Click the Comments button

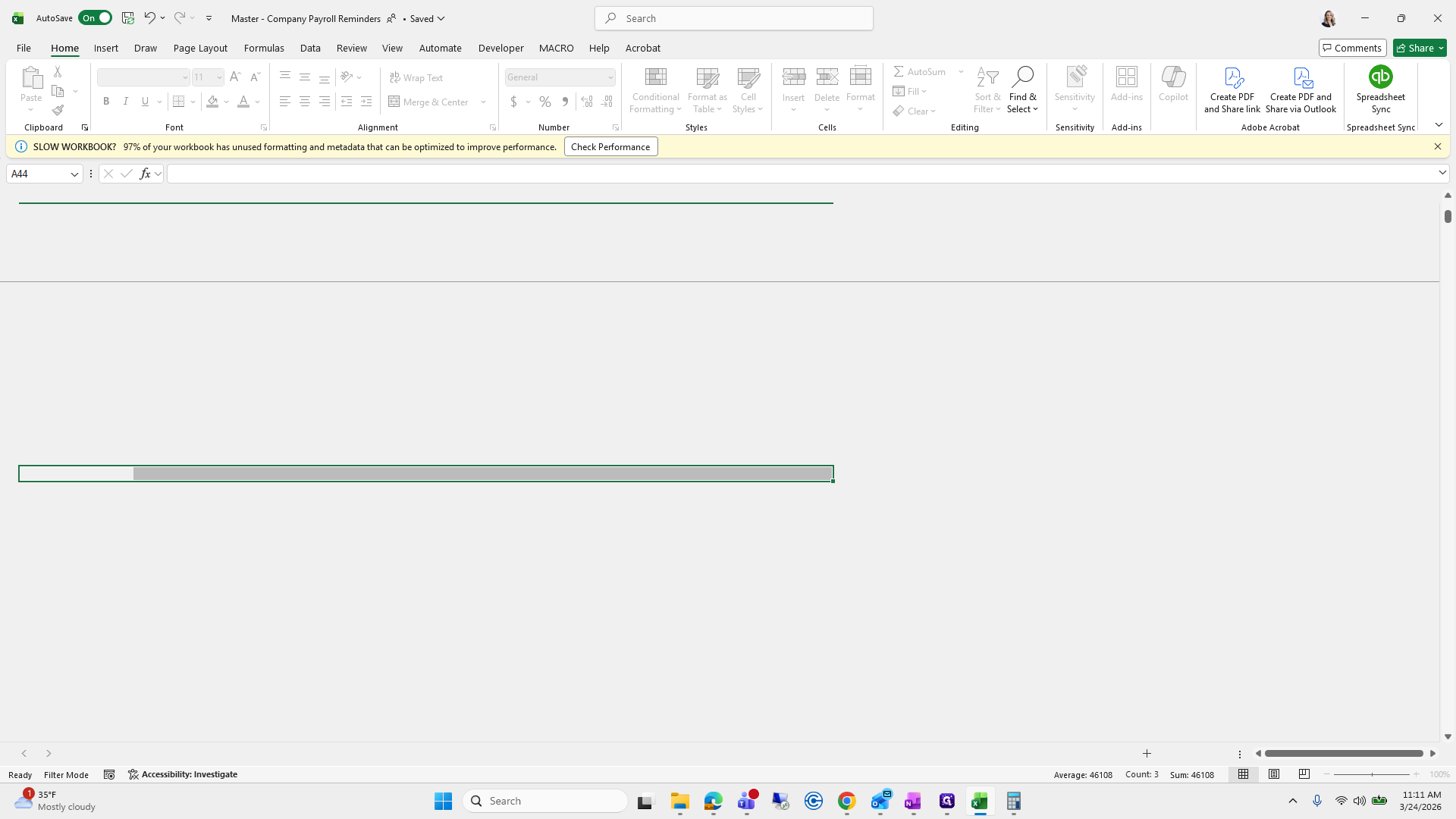[1352, 48]
